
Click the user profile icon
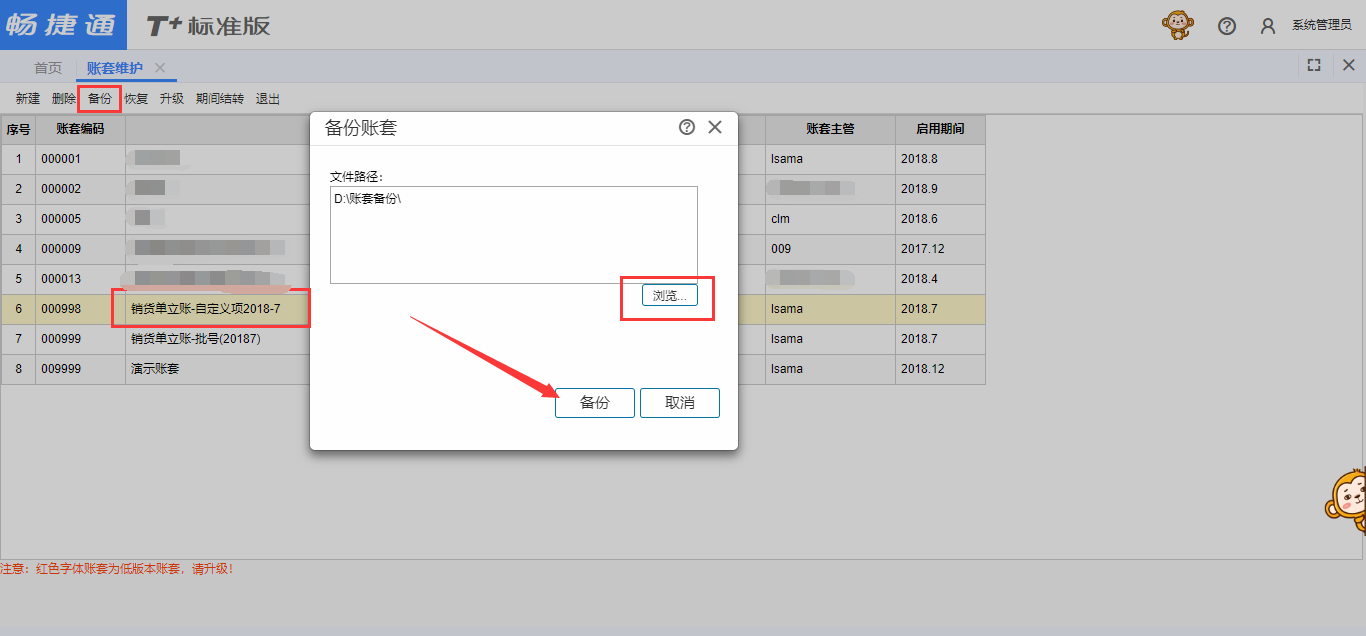1268,26
